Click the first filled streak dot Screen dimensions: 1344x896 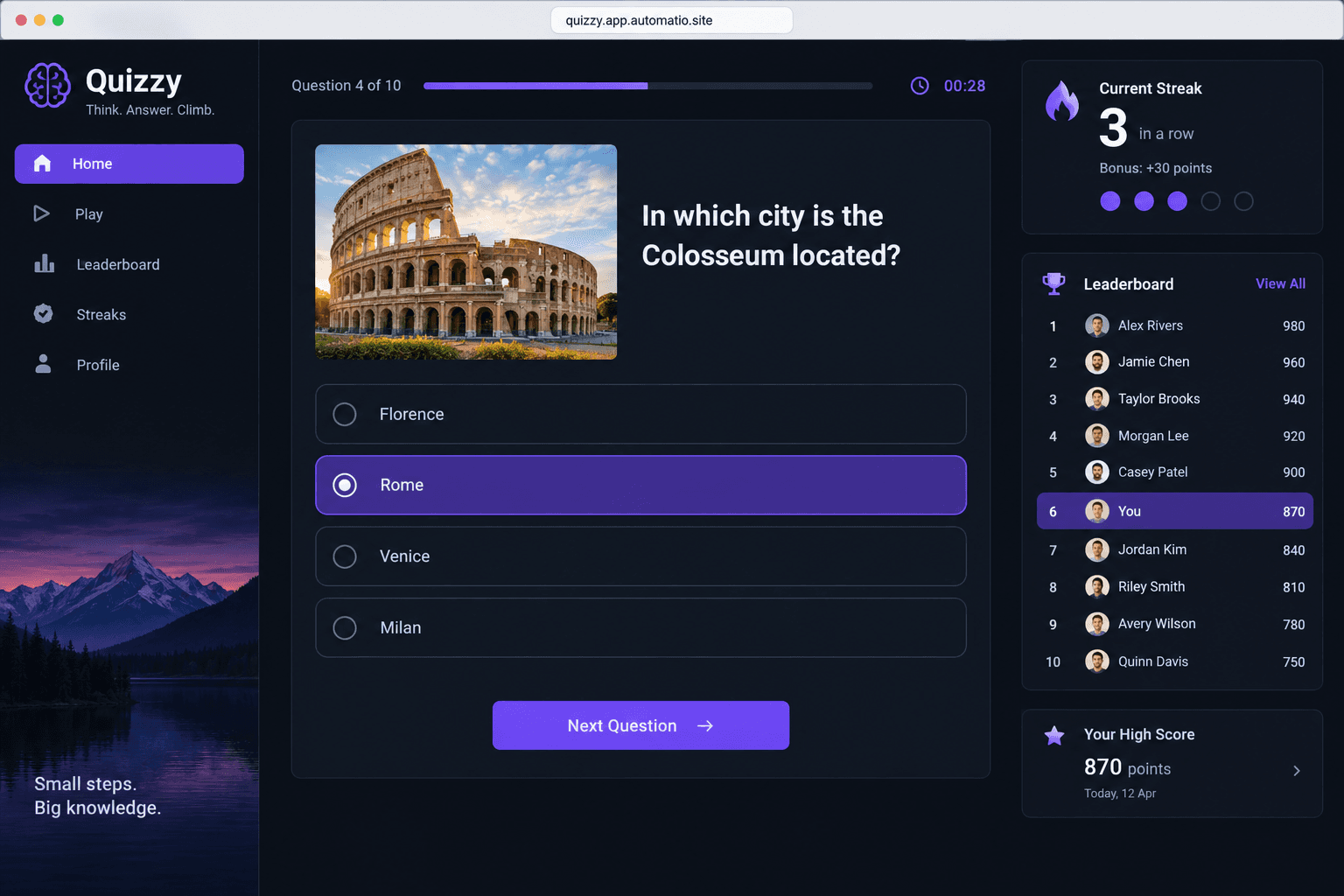pyautogui.click(x=1110, y=201)
